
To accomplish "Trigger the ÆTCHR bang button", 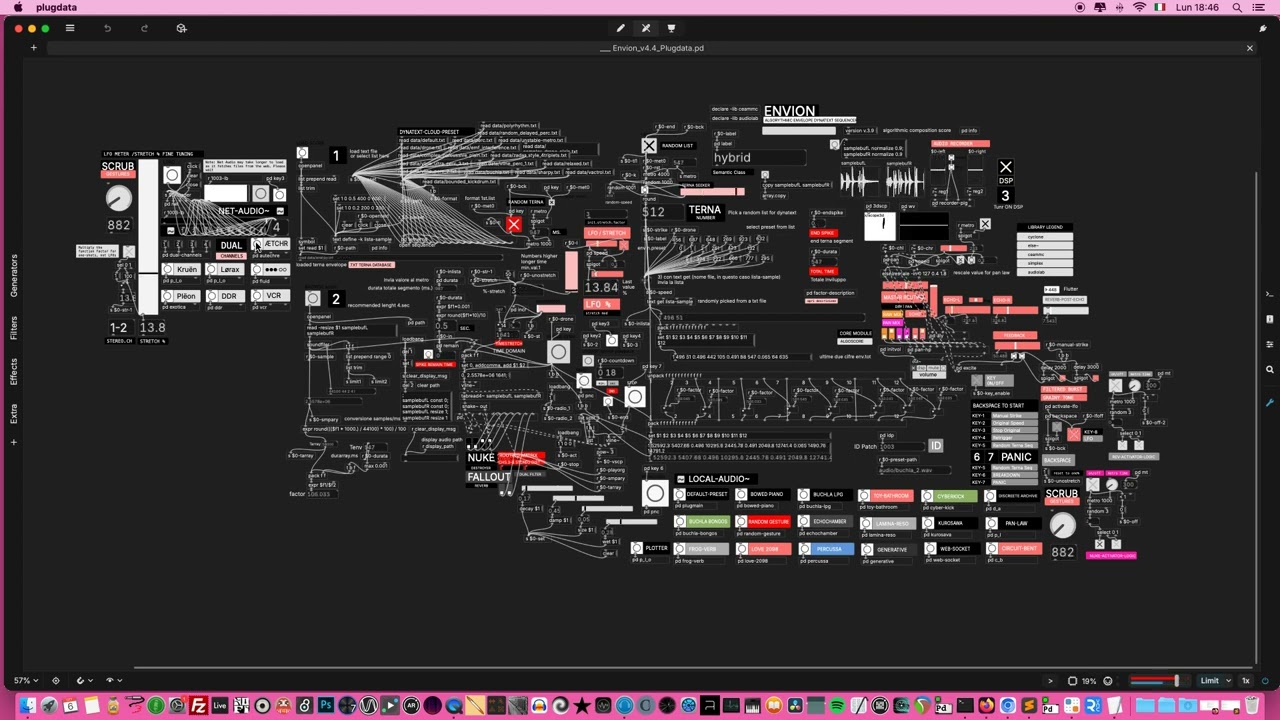I will coord(256,244).
